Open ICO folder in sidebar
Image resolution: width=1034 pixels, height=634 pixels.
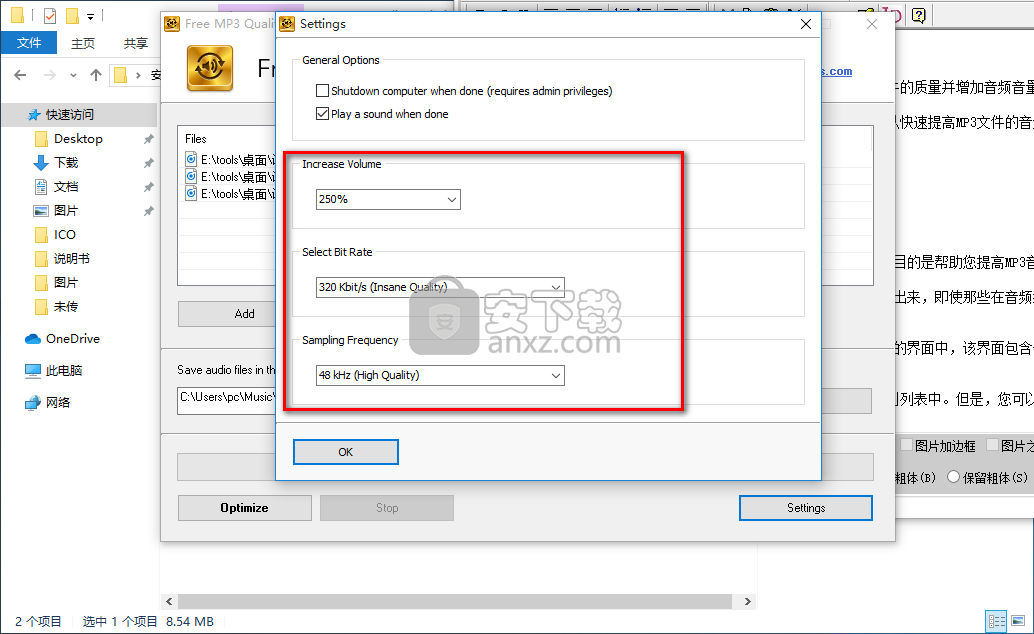coord(65,235)
